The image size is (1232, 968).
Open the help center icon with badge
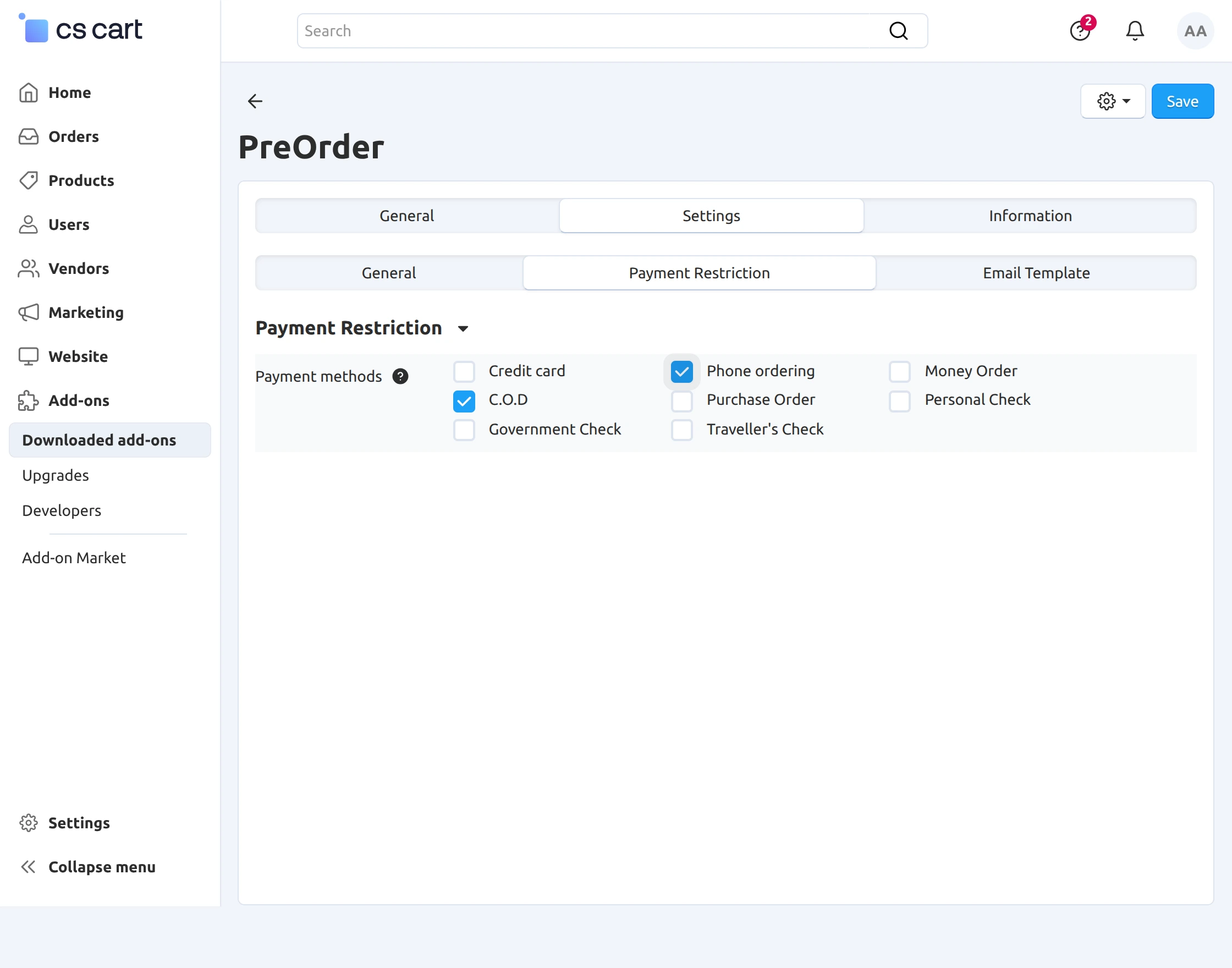(1080, 31)
